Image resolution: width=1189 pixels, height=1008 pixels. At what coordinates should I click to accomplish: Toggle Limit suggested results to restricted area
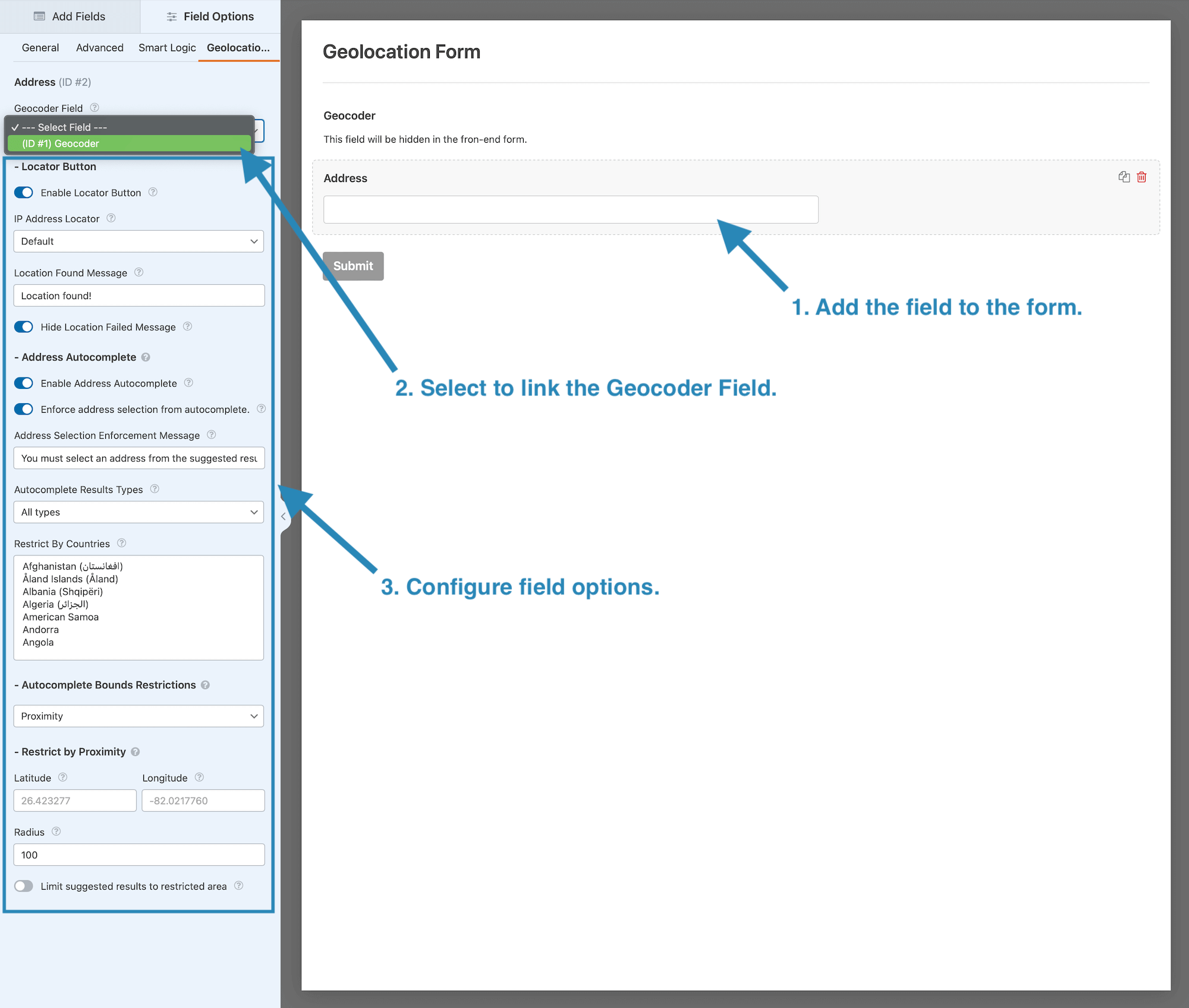coord(24,886)
